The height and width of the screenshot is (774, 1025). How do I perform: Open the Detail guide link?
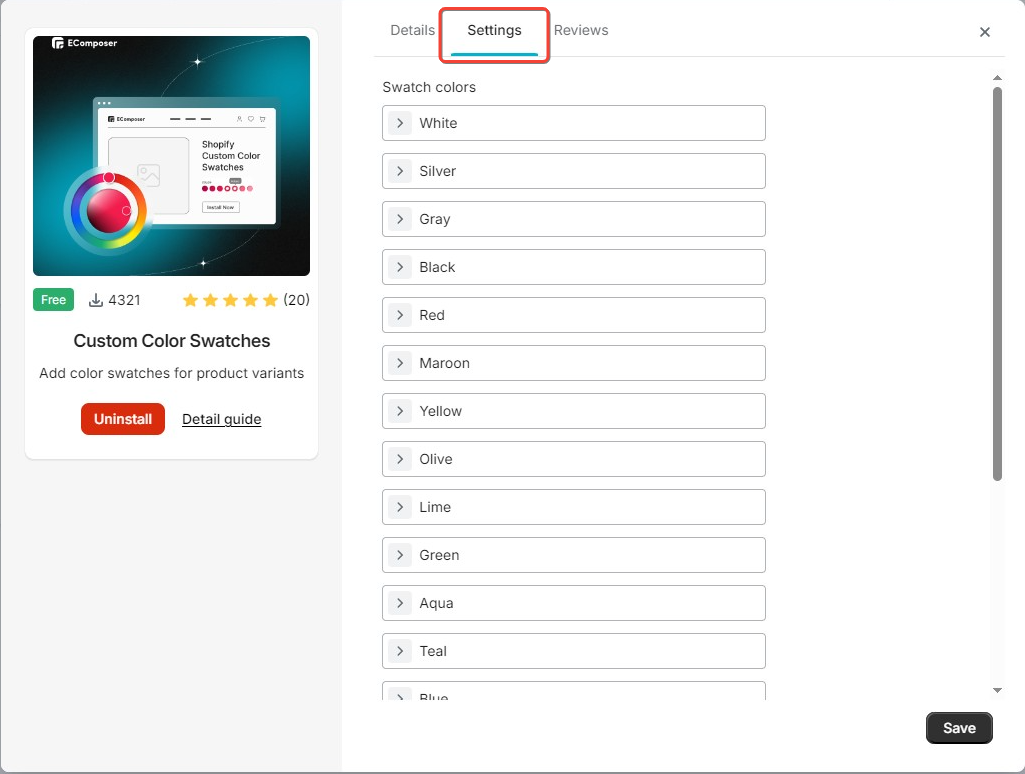[221, 419]
